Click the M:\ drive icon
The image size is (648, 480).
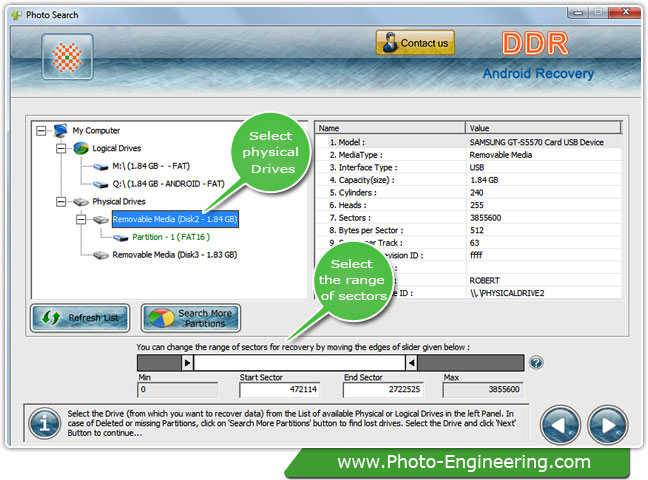point(100,167)
